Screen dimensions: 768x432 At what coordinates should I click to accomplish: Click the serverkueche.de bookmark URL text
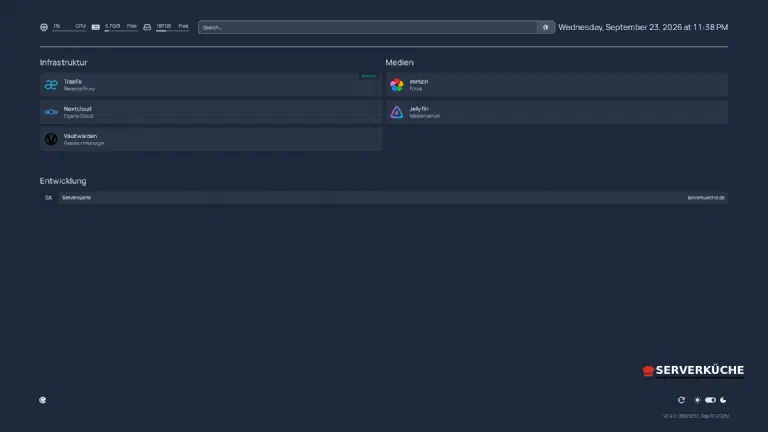point(706,197)
